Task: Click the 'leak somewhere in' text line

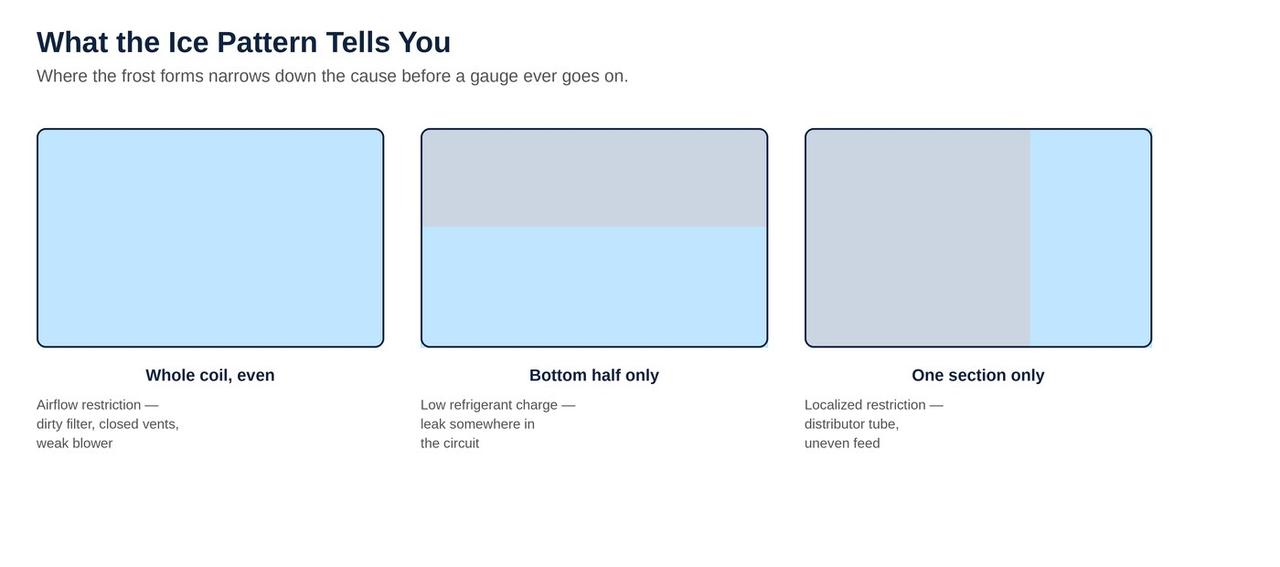Action: pos(478,424)
